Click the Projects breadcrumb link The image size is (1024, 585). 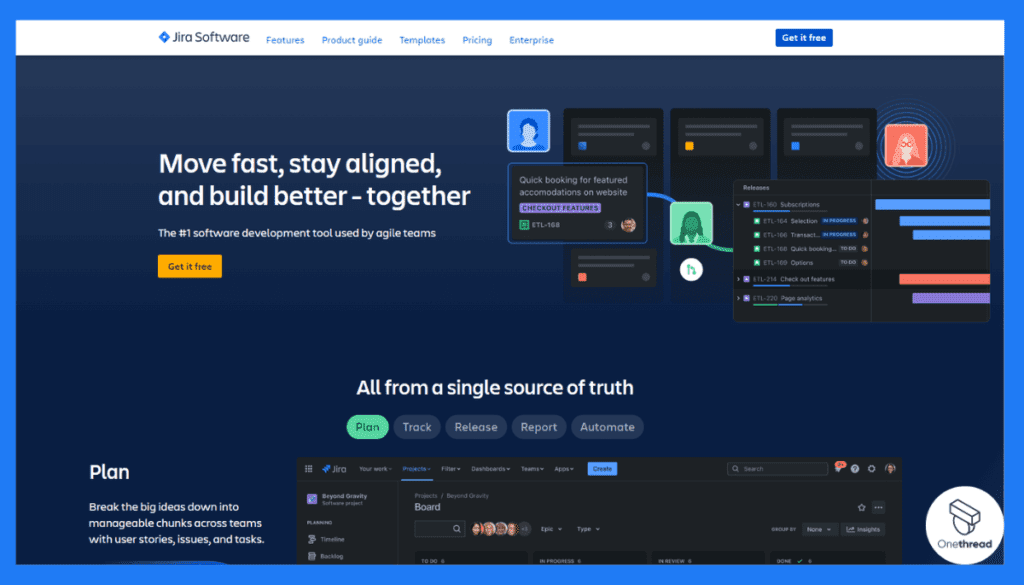pyautogui.click(x=426, y=496)
